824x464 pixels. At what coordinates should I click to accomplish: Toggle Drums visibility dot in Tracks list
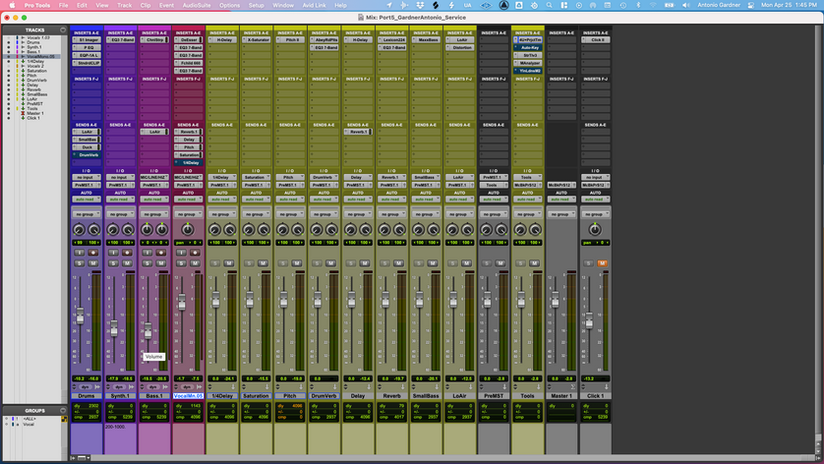click(x=8, y=43)
